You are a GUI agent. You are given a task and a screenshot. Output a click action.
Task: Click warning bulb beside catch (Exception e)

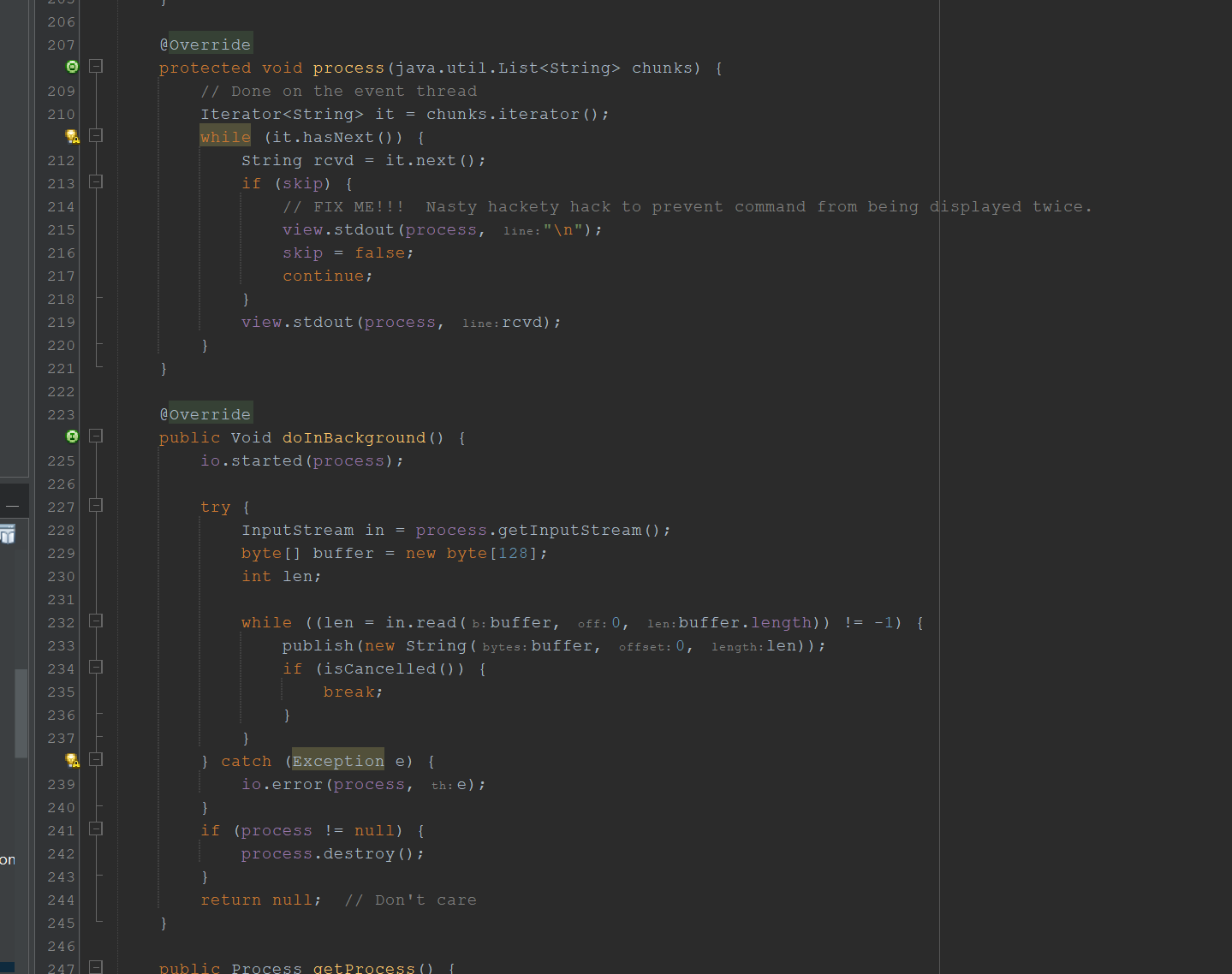point(73,760)
